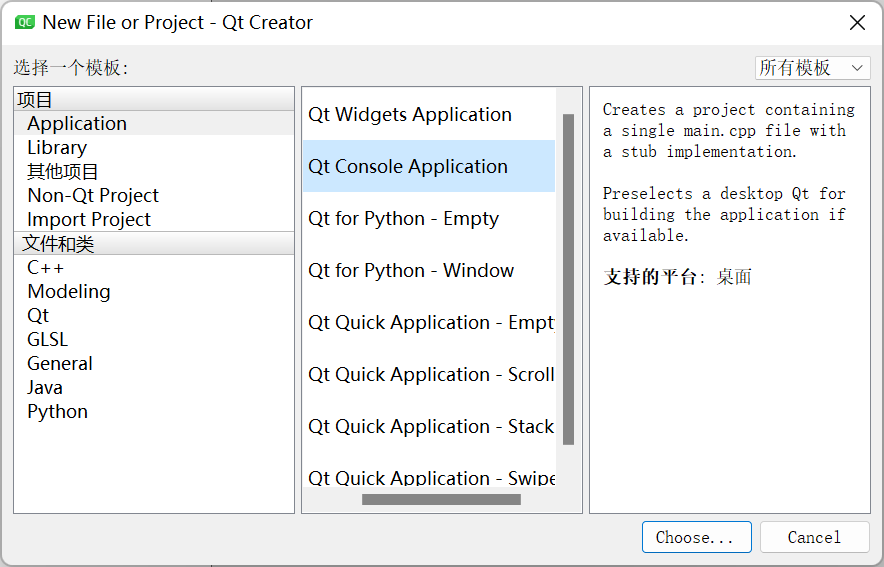This screenshot has width=884, height=567.
Task: Choose Qt for Python - Empty template
Action: pyautogui.click(x=429, y=218)
